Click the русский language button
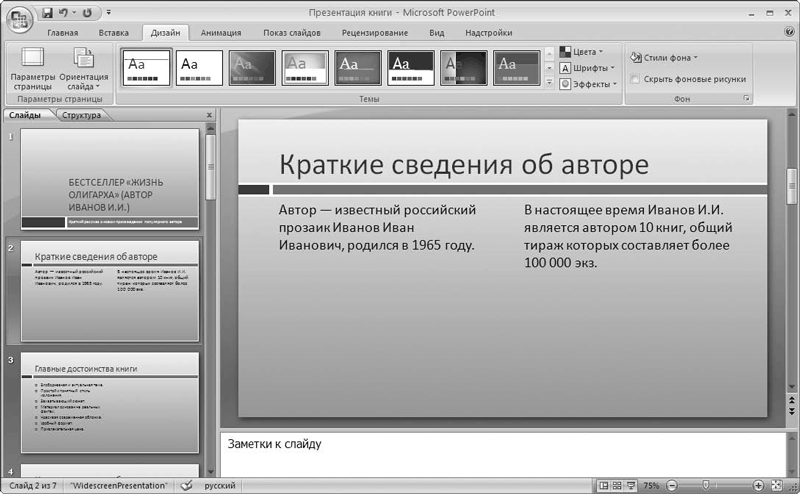Image resolution: width=800 pixels, height=494 pixels. pyautogui.click(x=220, y=485)
